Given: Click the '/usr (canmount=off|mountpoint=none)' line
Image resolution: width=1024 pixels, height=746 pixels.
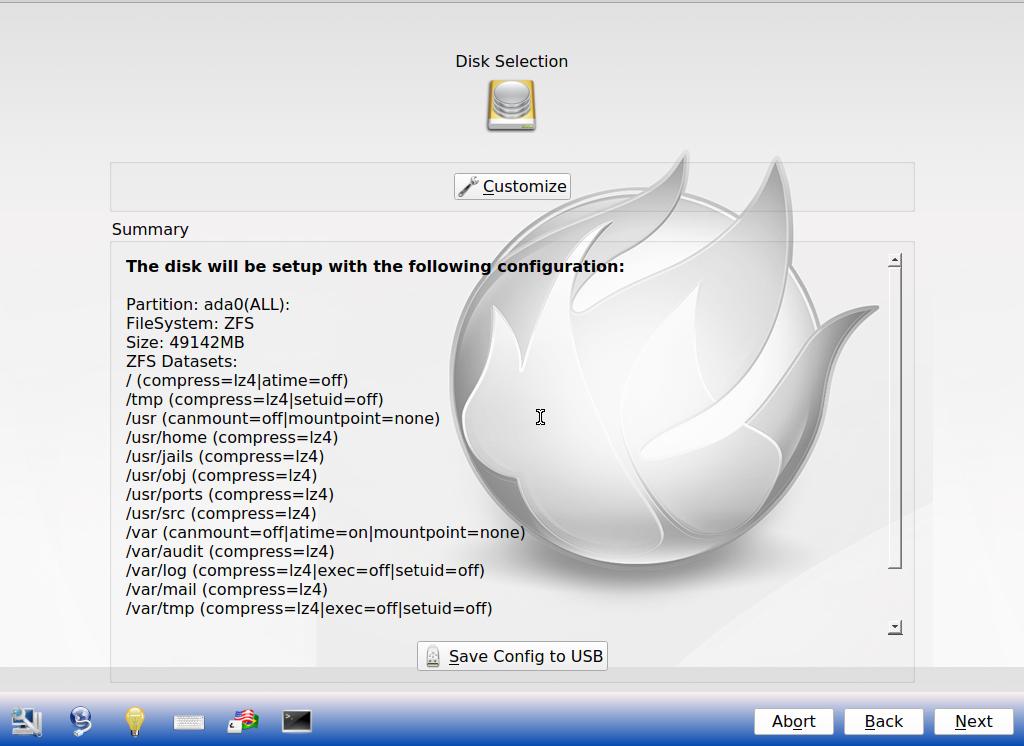Looking at the screenshot, I should 283,418.
